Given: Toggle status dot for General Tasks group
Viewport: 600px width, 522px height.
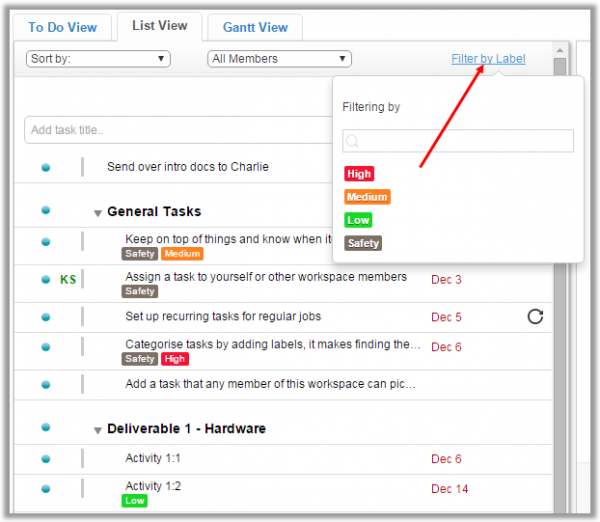Looking at the screenshot, I should point(46,210).
